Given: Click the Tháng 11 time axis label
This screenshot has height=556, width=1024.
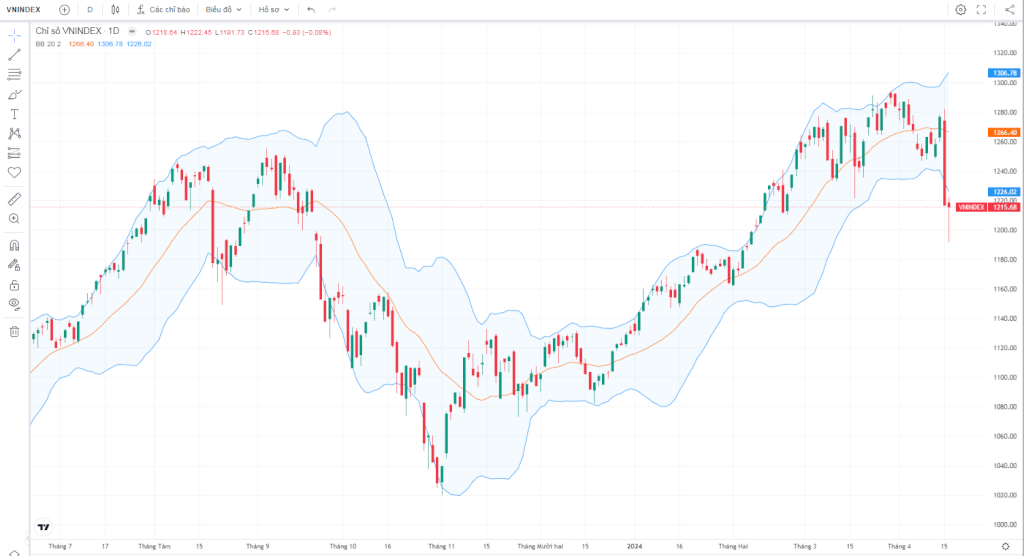Looking at the screenshot, I should [441, 546].
